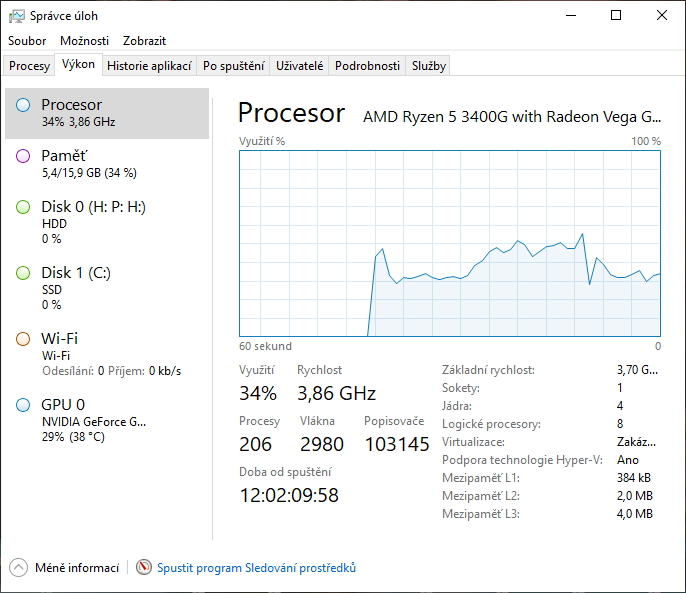Open the Podrobnosti tab
Screen dimensions: 686x593
click(x=367, y=66)
